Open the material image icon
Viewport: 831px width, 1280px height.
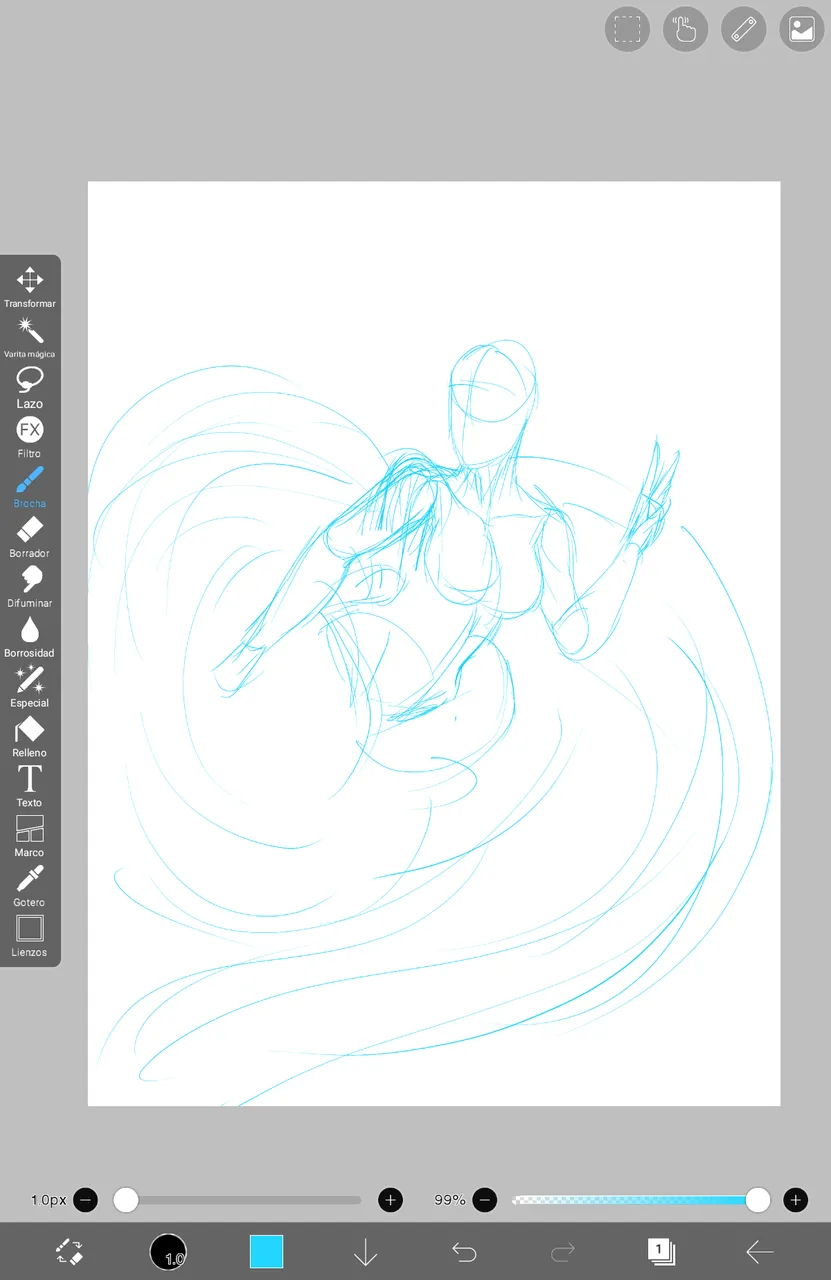[801, 29]
